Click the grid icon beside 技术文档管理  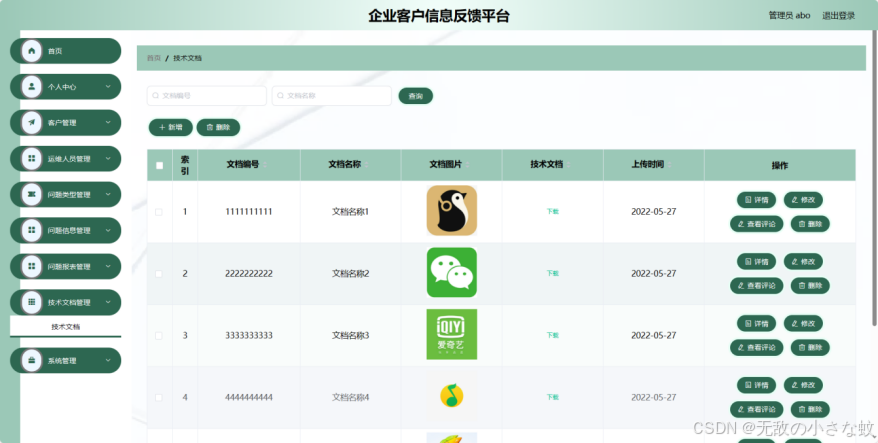[x=31, y=302]
